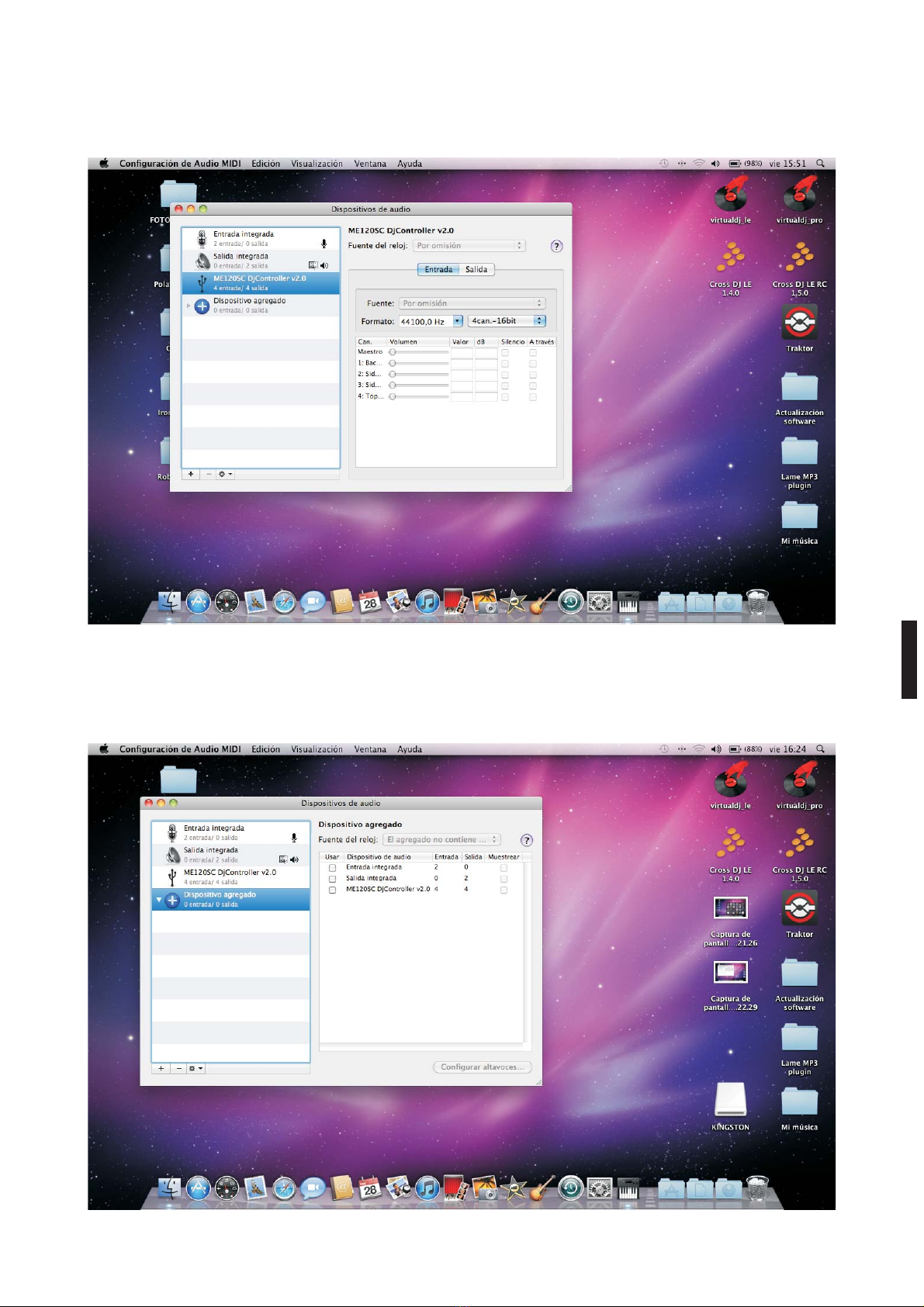
Task: Toggle Muestrear checkbox for Salida integrada row
Action: (x=504, y=879)
